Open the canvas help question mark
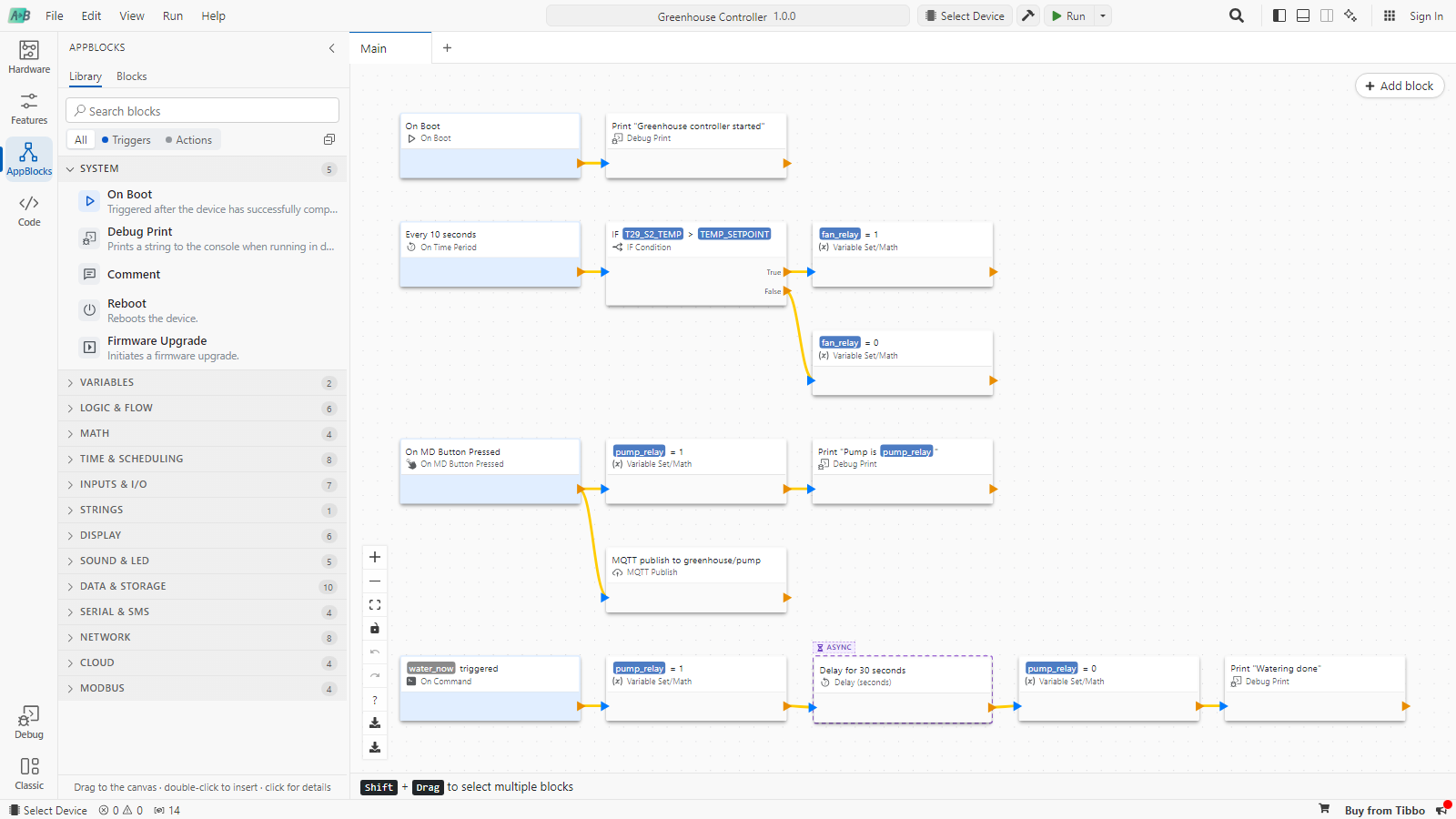Image resolution: width=1456 pixels, height=819 pixels. point(375,700)
